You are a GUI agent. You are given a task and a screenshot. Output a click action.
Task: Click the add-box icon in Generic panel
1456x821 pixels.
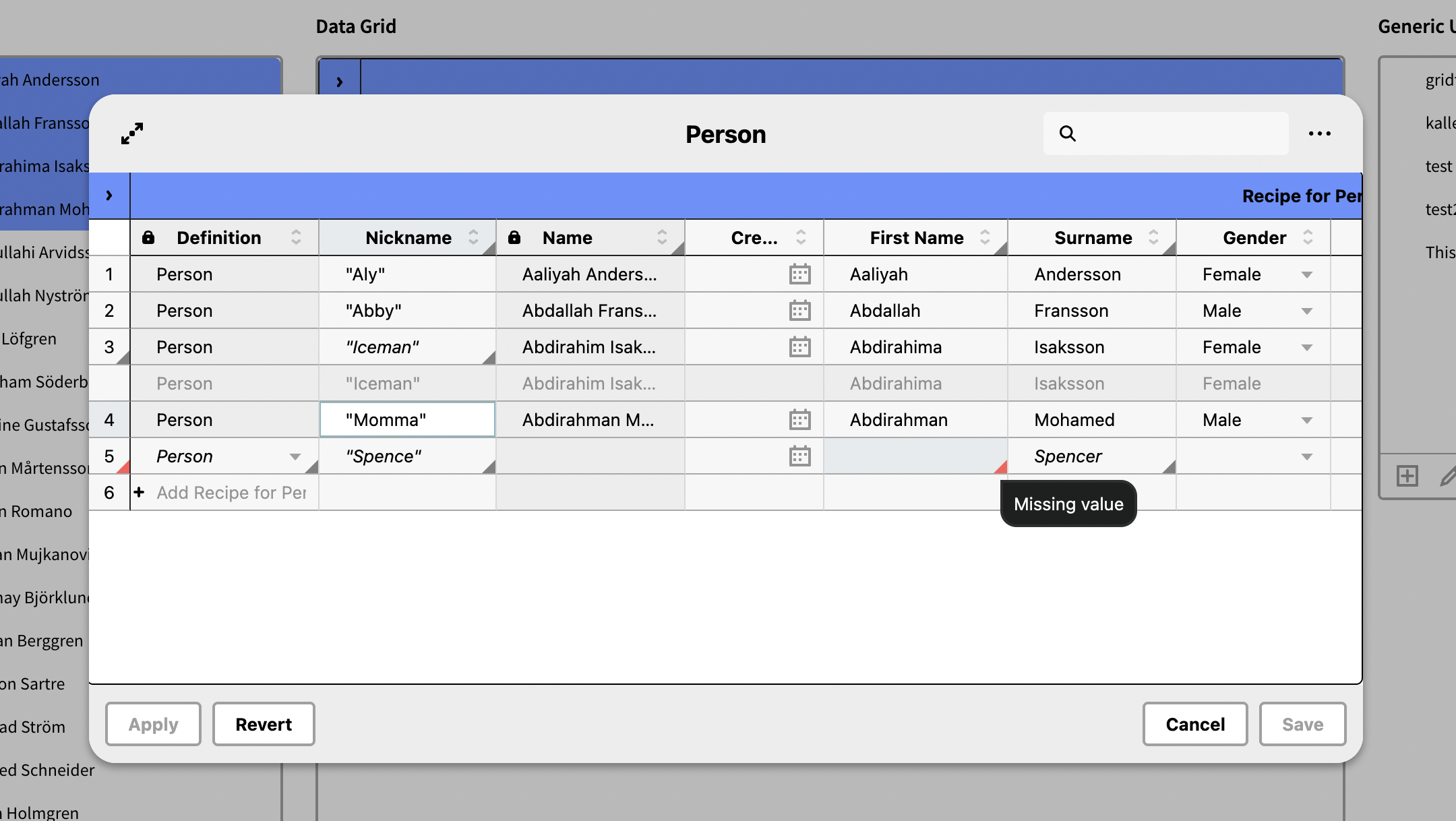(x=1407, y=476)
